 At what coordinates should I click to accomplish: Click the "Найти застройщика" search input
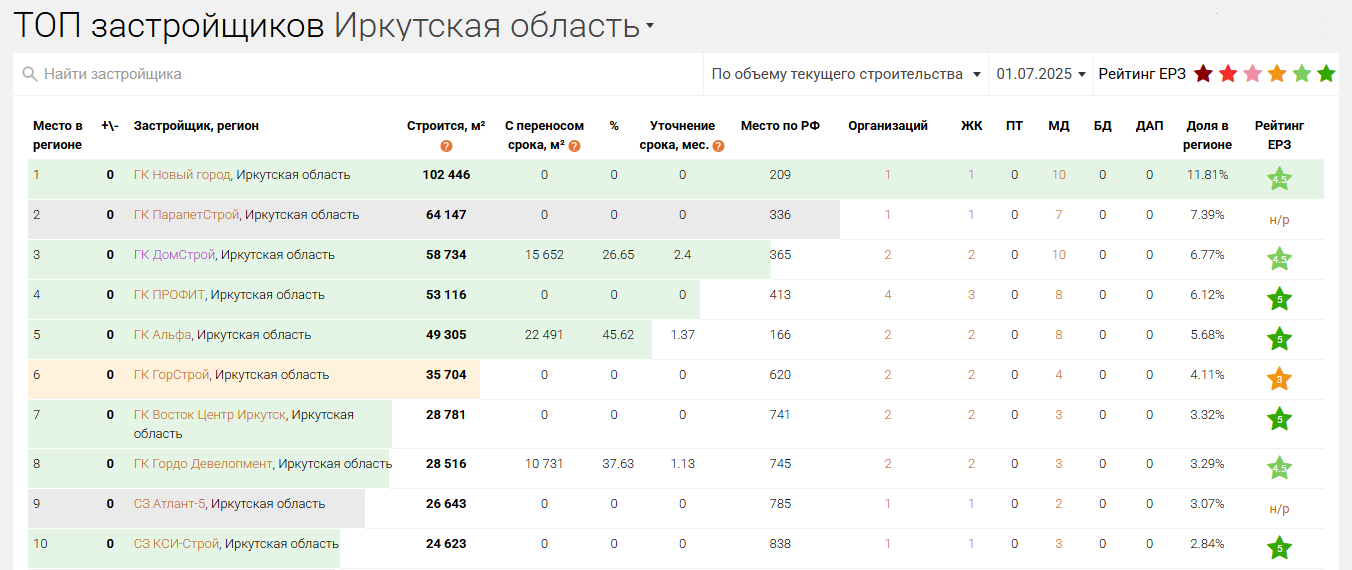pos(360,74)
